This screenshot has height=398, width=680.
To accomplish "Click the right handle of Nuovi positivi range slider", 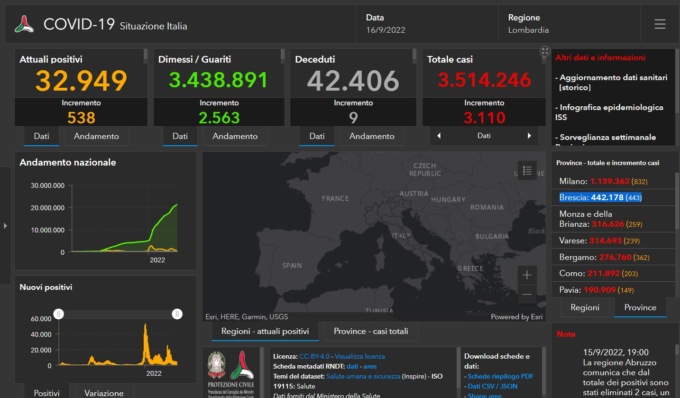I will [x=177, y=314].
